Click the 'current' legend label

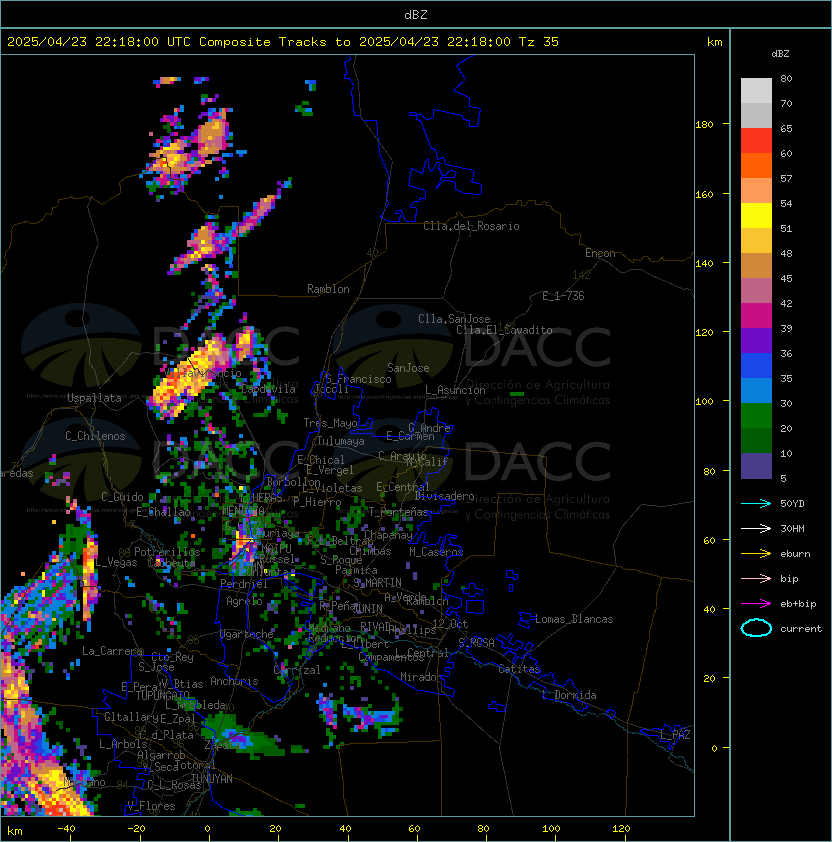click(x=801, y=629)
